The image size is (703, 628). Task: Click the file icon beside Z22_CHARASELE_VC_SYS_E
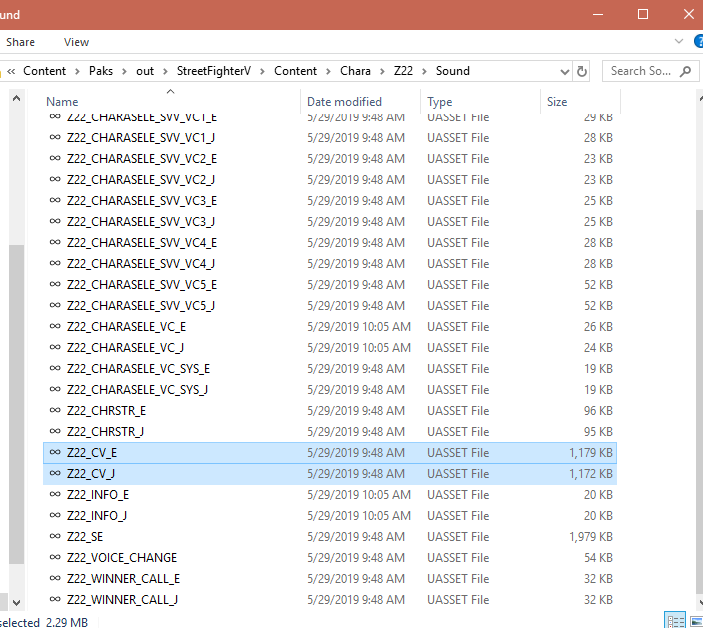[x=55, y=368]
